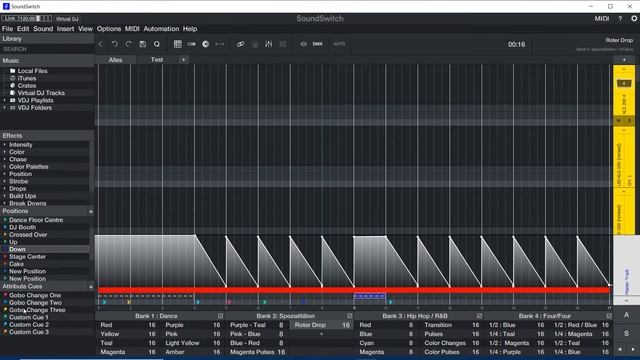This screenshot has width=640, height=360.
Task: Expand the Color Palettes group
Action: click(4, 167)
